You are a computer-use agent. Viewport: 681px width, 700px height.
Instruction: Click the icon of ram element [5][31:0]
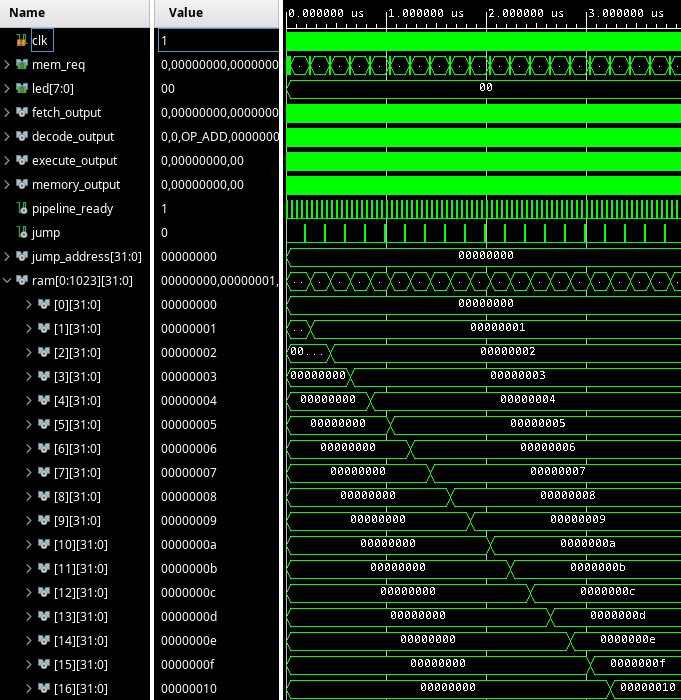pos(43,425)
